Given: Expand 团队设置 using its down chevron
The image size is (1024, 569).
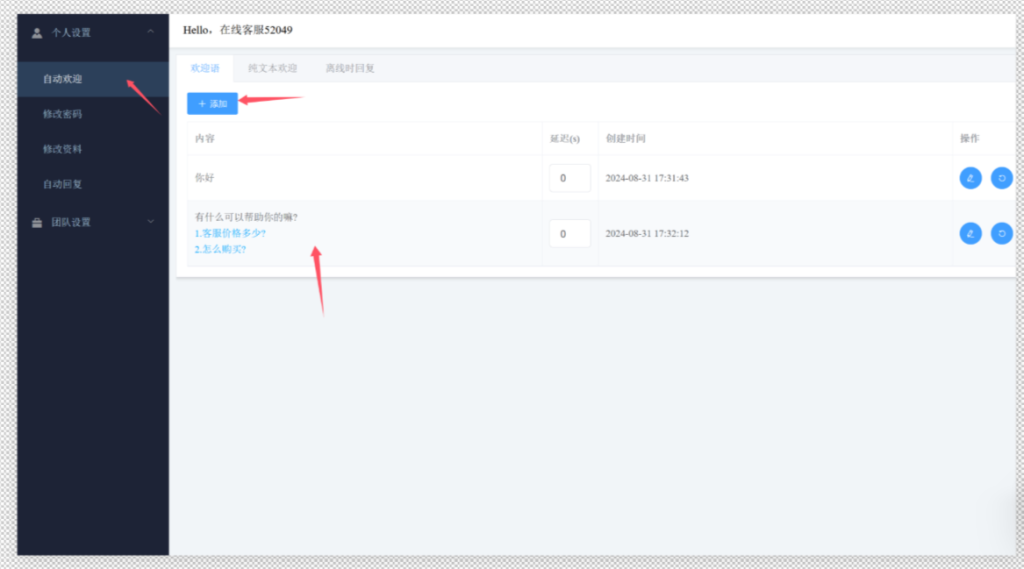Looking at the screenshot, I should [x=150, y=222].
